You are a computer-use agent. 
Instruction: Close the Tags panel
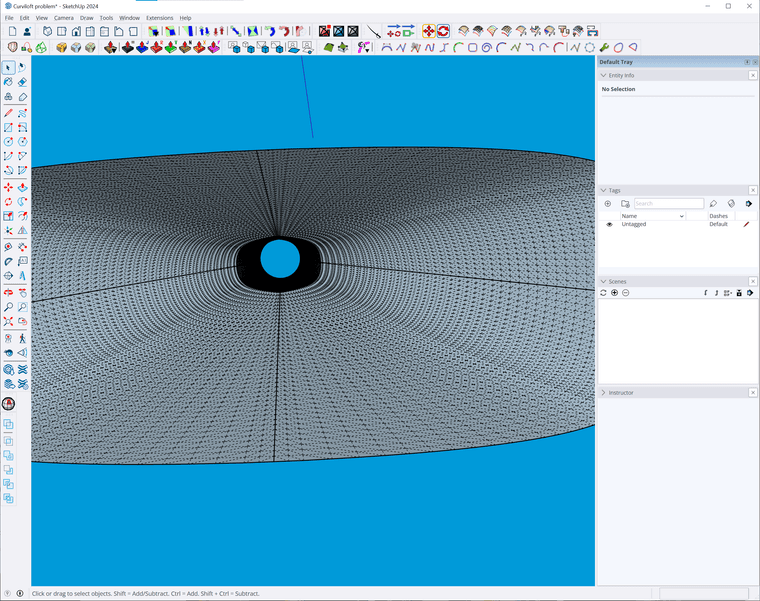[x=753, y=190]
